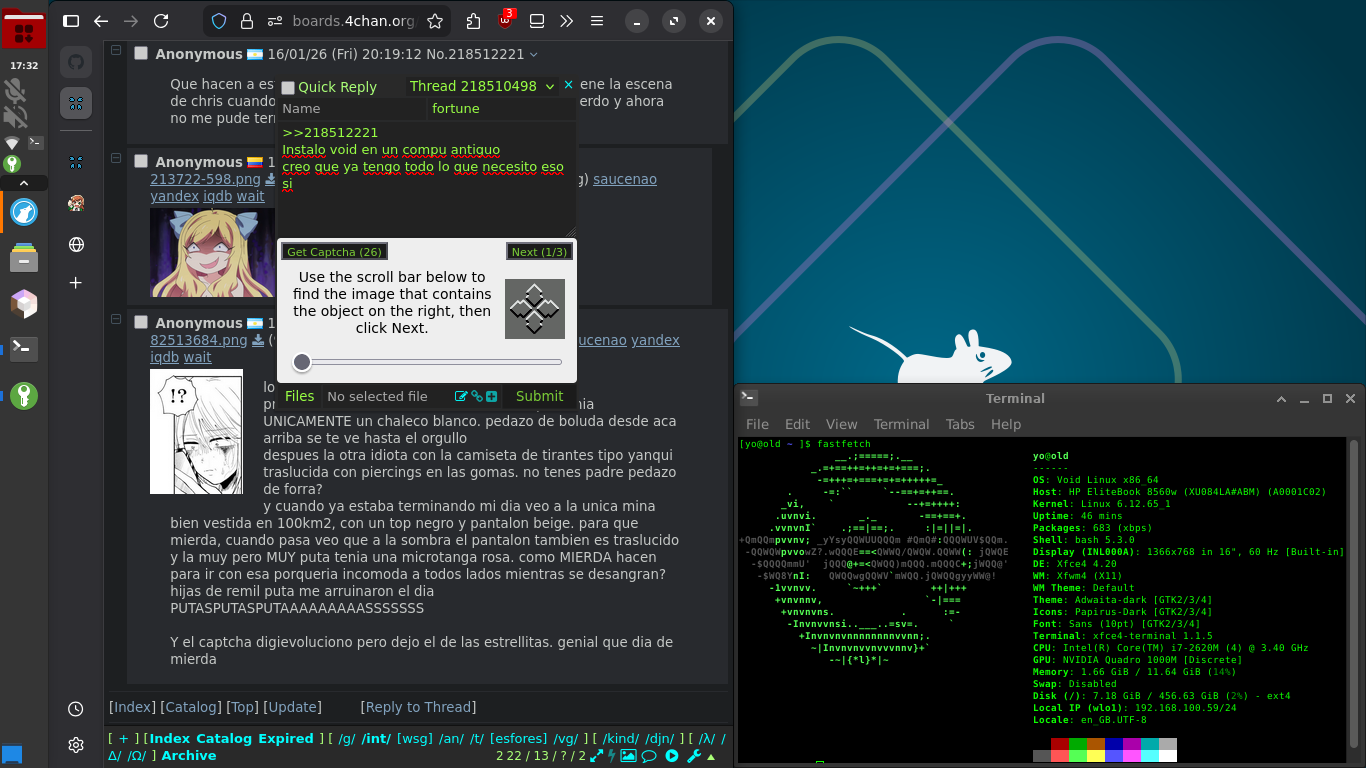Click the Files button in Quick Reply

pos(299,396)
